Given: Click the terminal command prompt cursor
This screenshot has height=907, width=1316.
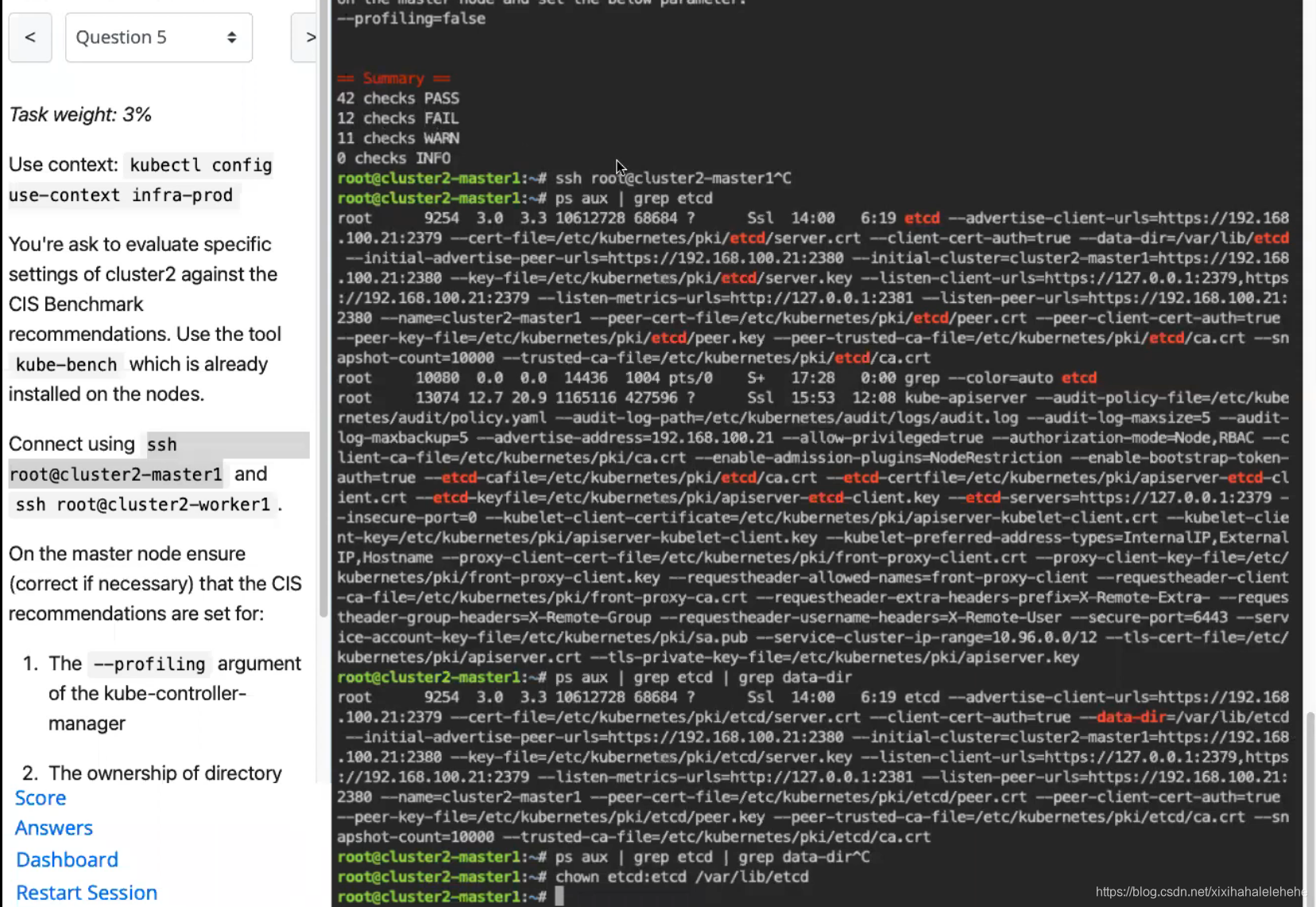Looking at the screenshot, I should [559, 897].
